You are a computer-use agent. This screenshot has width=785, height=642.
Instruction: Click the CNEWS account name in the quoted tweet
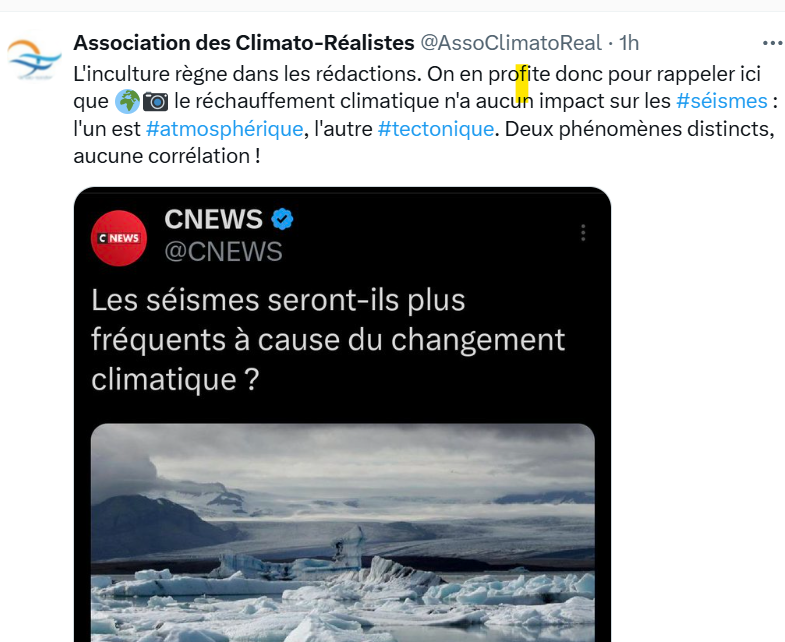213,219
